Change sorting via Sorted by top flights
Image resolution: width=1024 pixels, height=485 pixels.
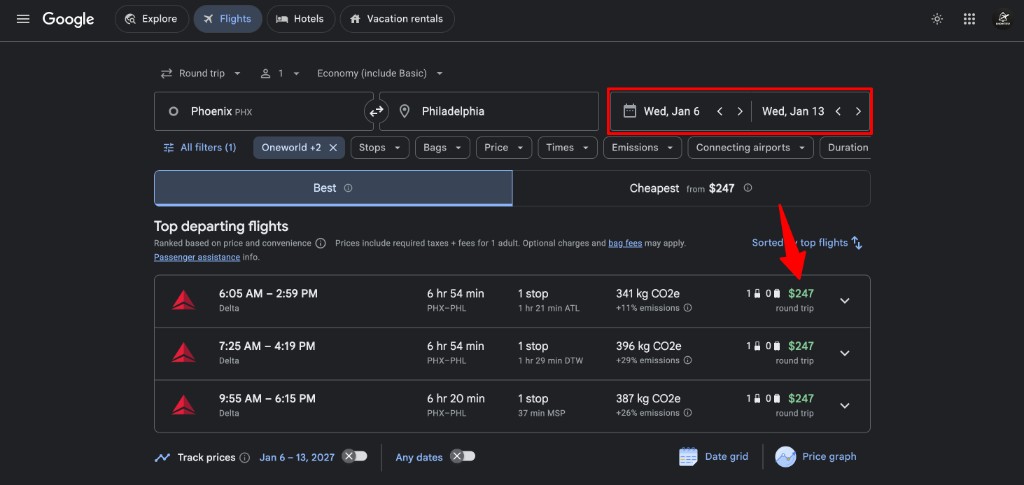pos(807,243)
